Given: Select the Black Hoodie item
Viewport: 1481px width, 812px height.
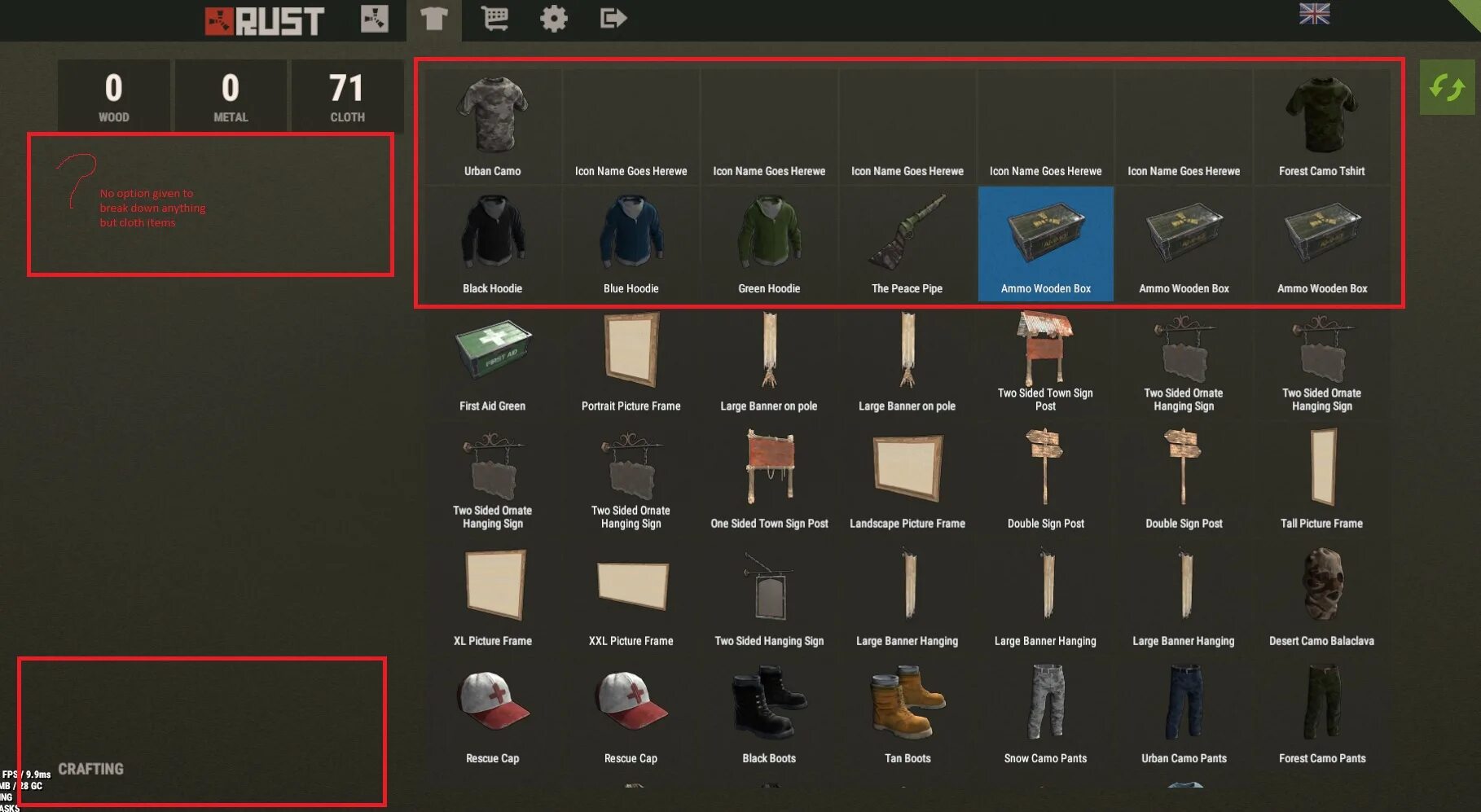Looking at the screenshot, I should 493,243.
